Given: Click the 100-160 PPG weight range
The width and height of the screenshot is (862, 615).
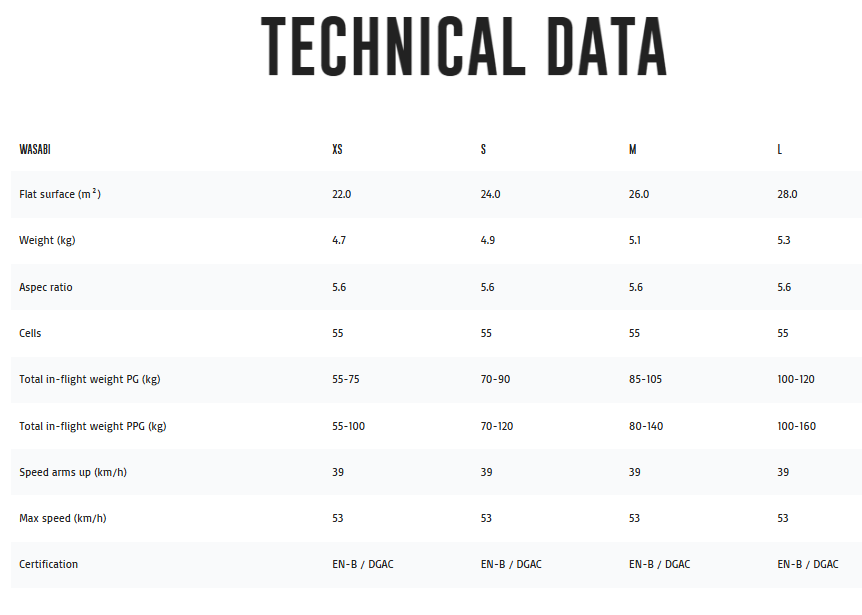Looking at the screenshot, I should 797,426.
